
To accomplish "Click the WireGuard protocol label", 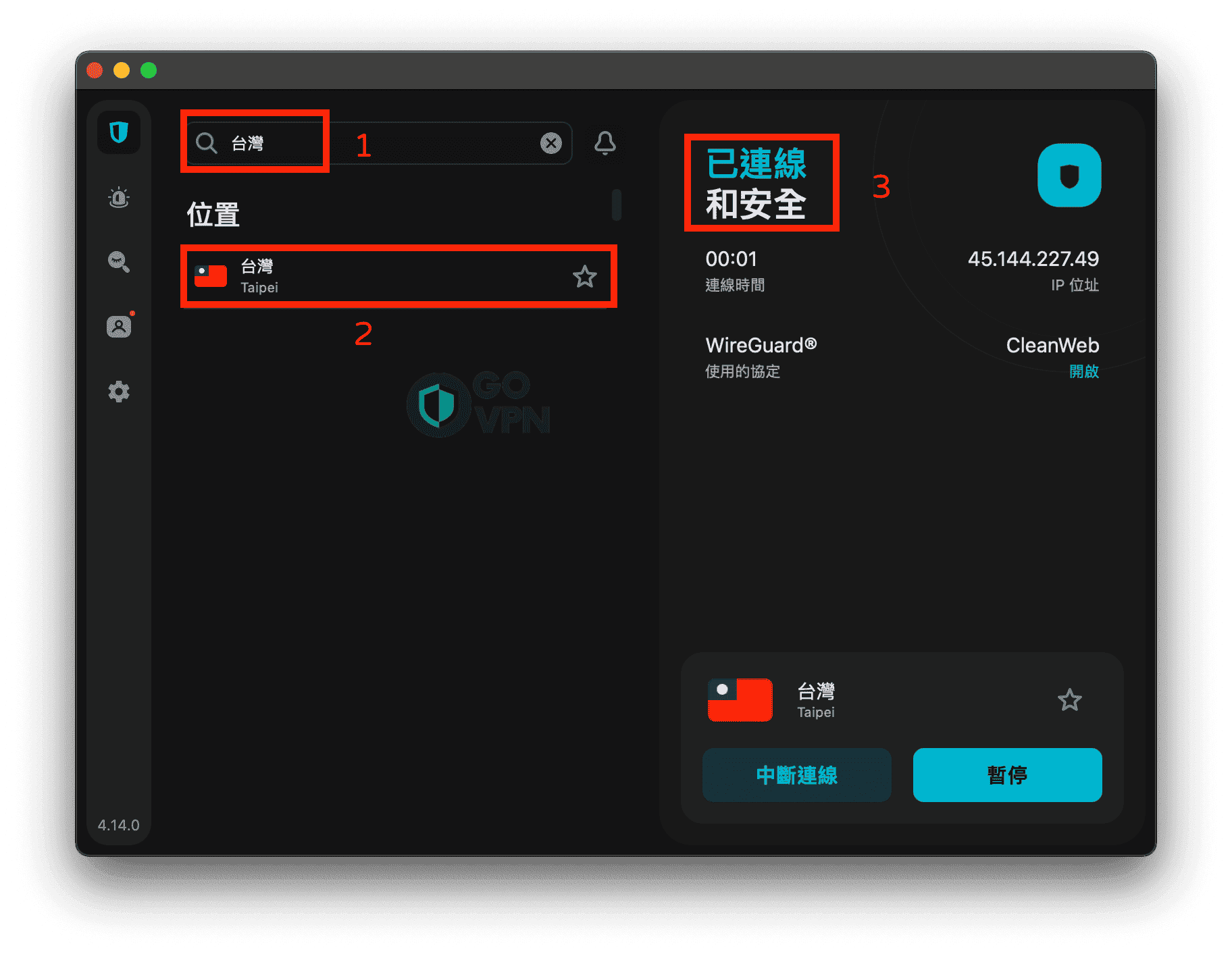I will [761, 346].
